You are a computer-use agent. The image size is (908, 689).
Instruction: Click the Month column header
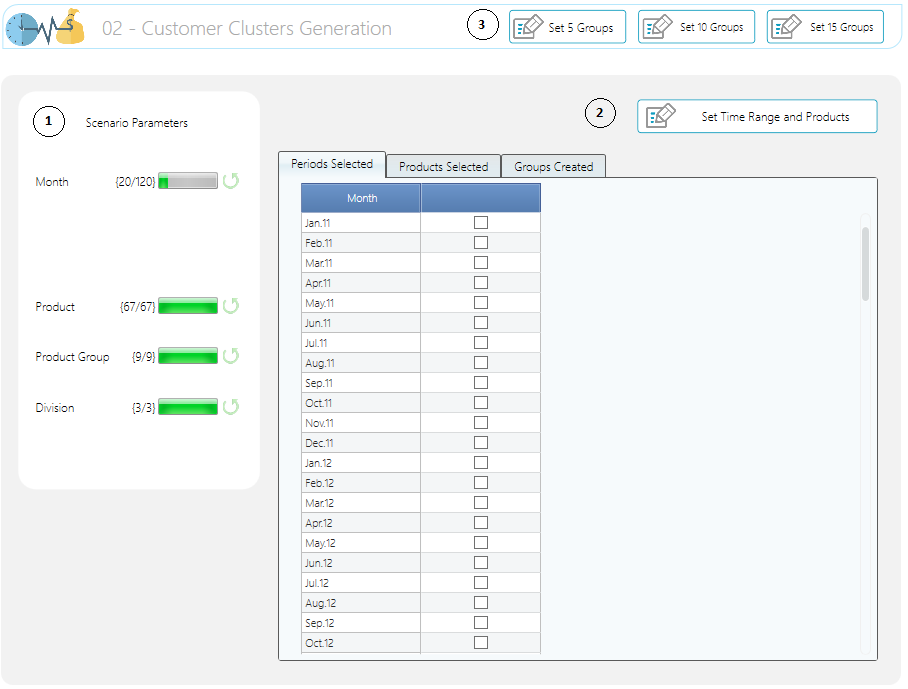click(x=362, y=198)
